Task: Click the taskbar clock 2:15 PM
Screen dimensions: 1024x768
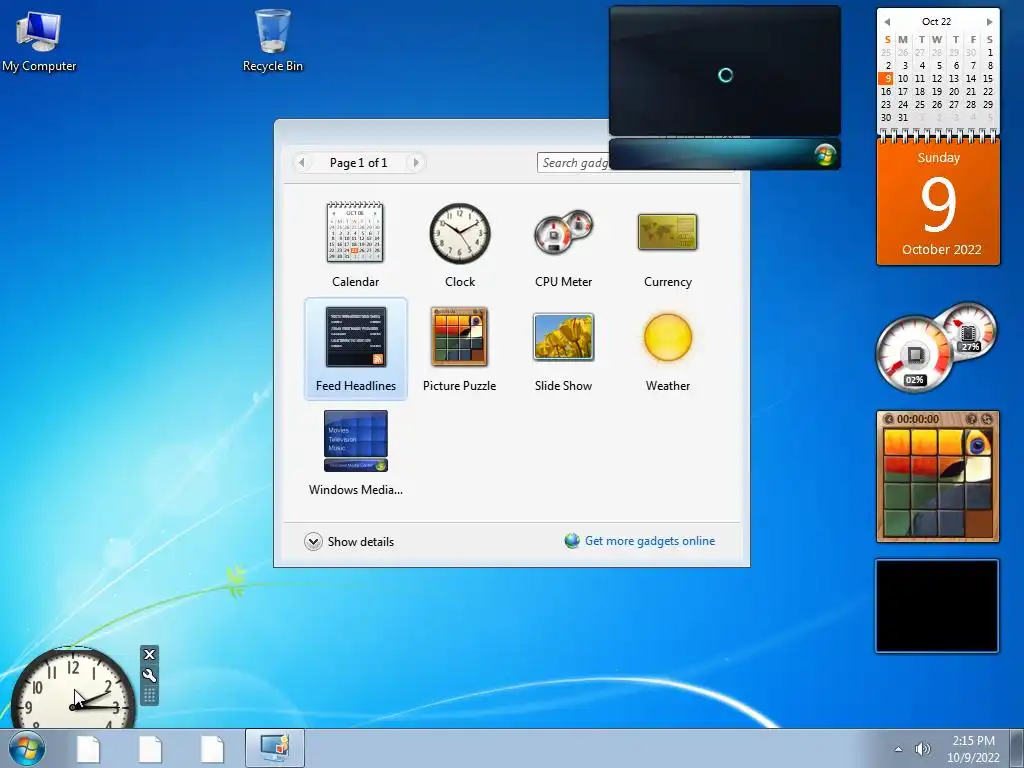Action: (973, 741)
